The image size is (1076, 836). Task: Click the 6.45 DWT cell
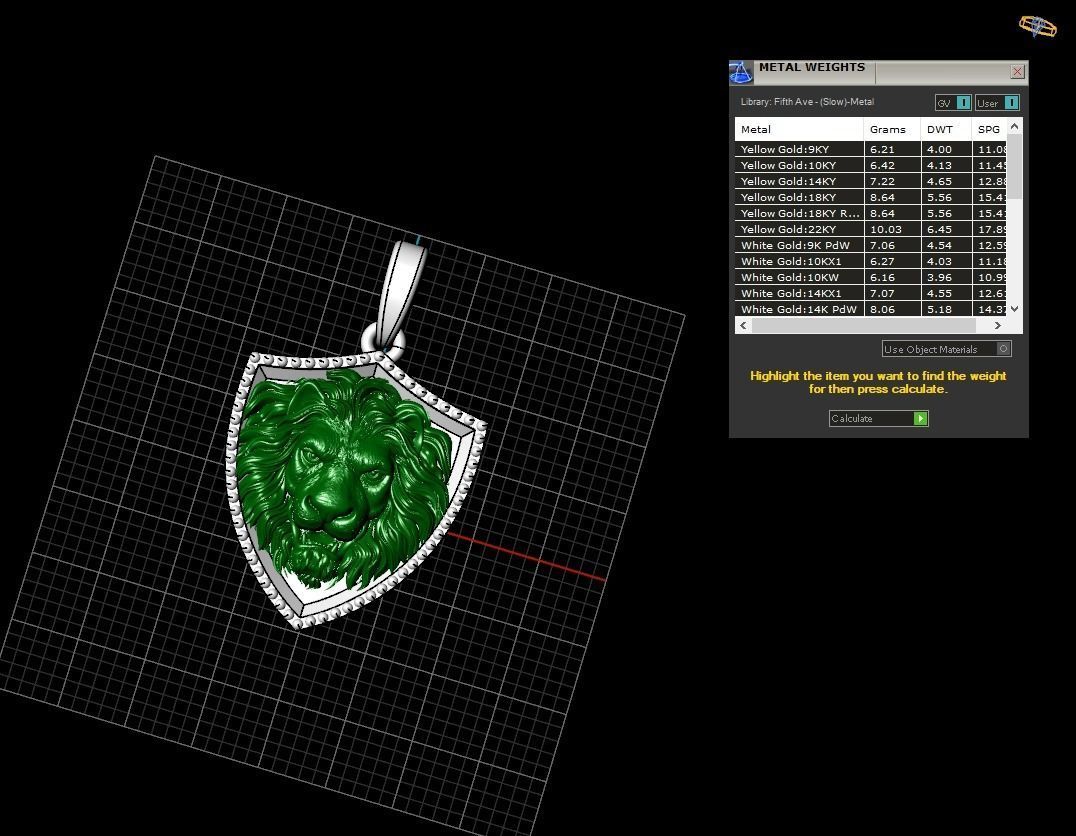946,229
